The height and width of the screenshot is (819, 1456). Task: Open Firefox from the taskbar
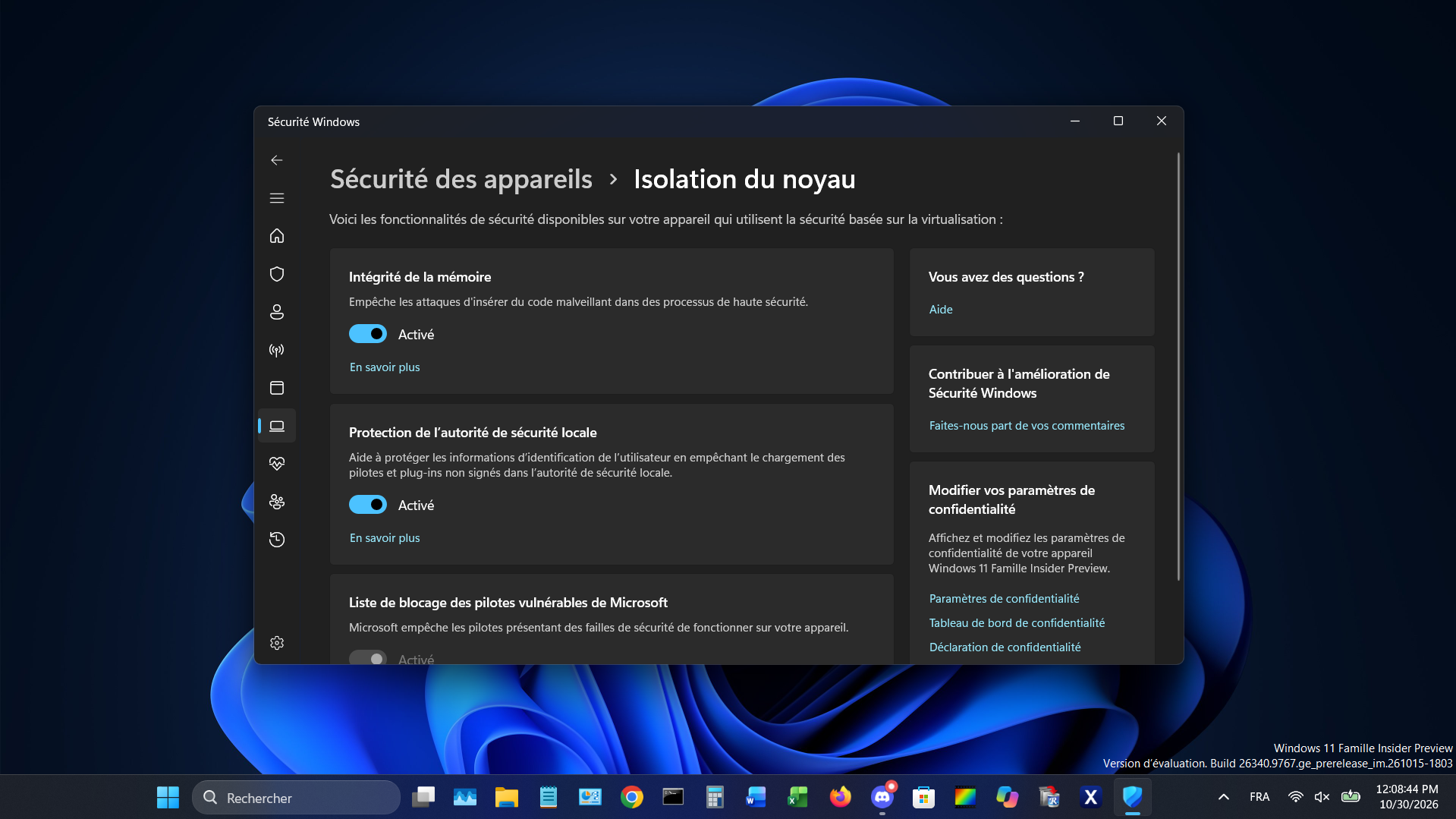coord(840,798)
